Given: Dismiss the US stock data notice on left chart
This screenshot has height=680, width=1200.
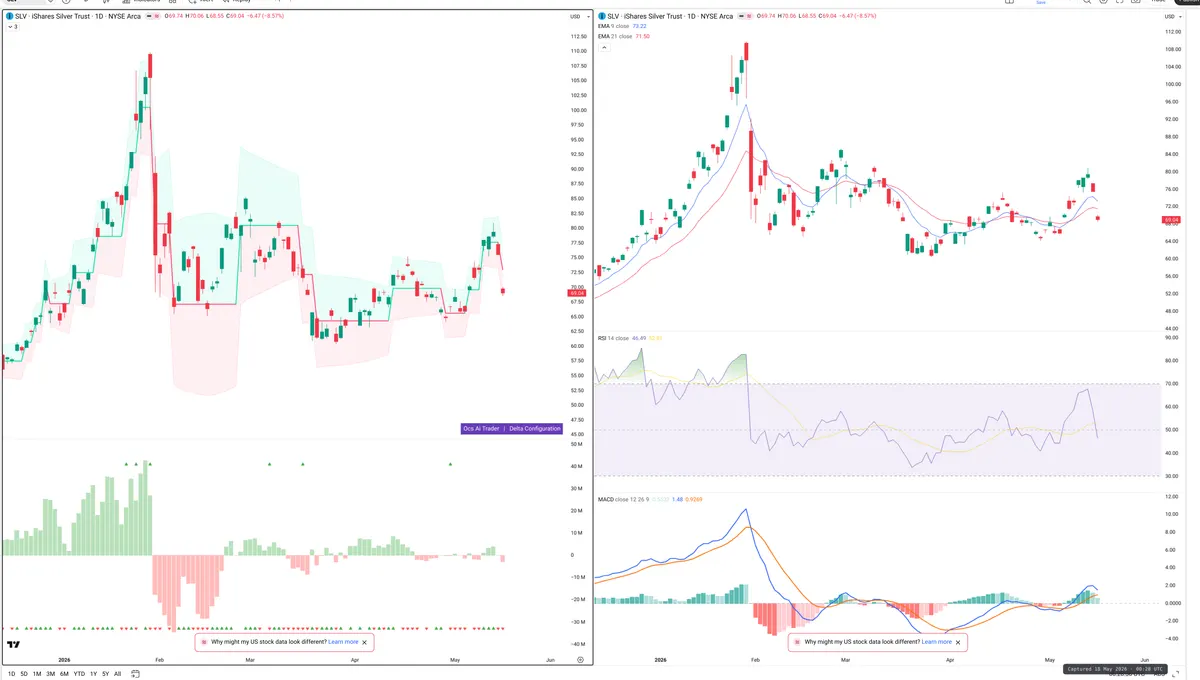Looking at the screenshot, I should pos(365,642).
